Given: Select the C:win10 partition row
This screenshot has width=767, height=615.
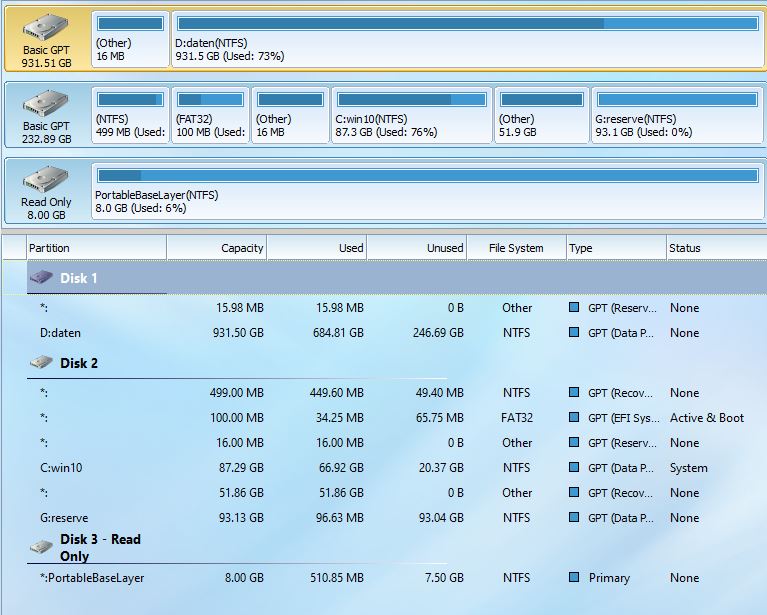Looking at the screenshot, I should click(397, 468).
